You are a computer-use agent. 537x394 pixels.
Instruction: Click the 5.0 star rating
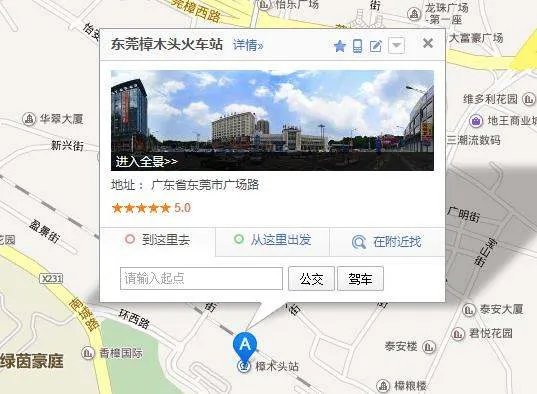point(151,208)
